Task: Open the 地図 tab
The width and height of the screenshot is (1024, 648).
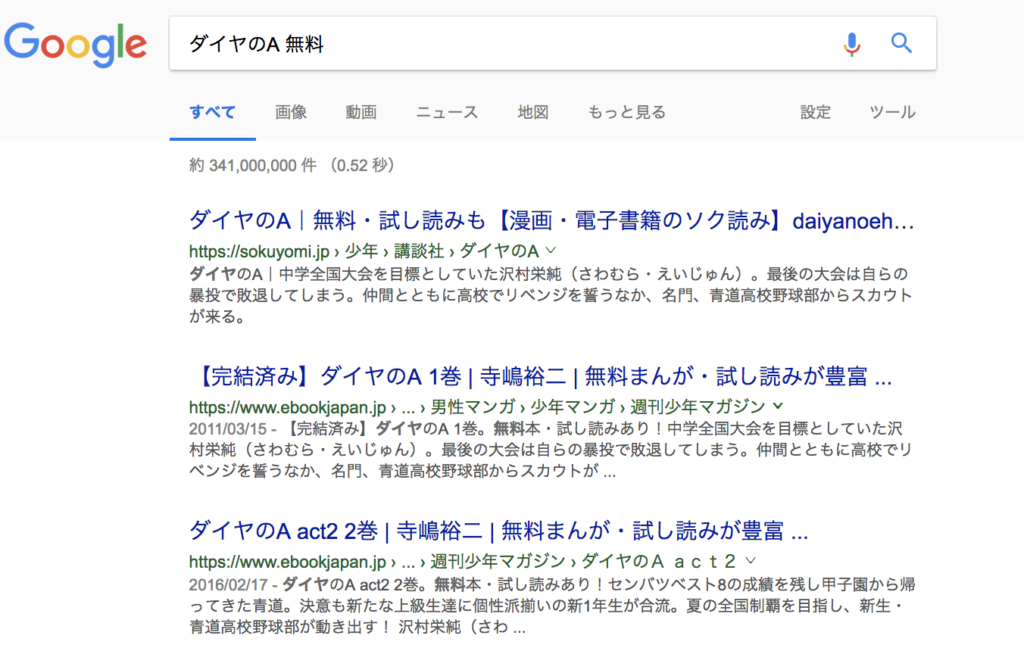Action: point(533,112)
